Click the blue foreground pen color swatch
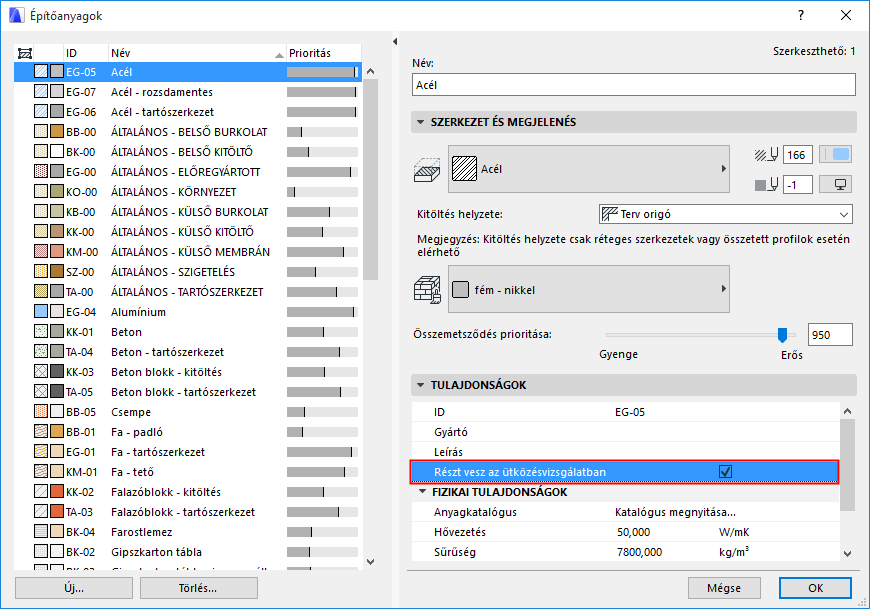 836,155
